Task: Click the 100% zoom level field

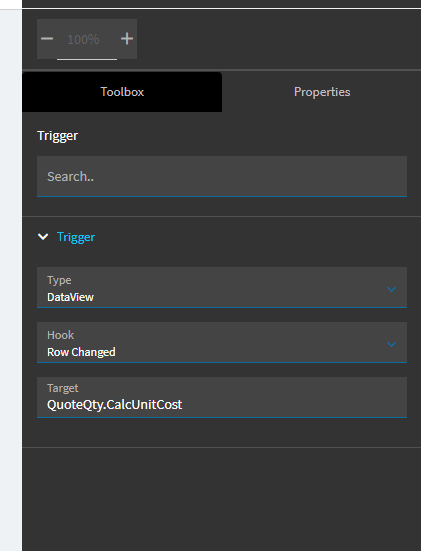Action: 87,39
